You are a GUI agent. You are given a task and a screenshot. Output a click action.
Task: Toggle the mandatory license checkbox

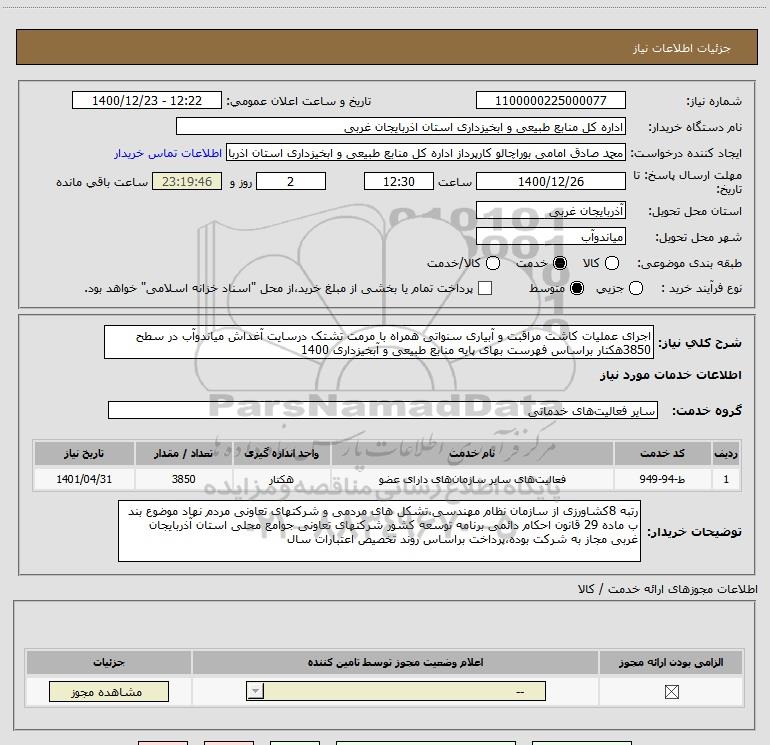[x=671, y=692]
